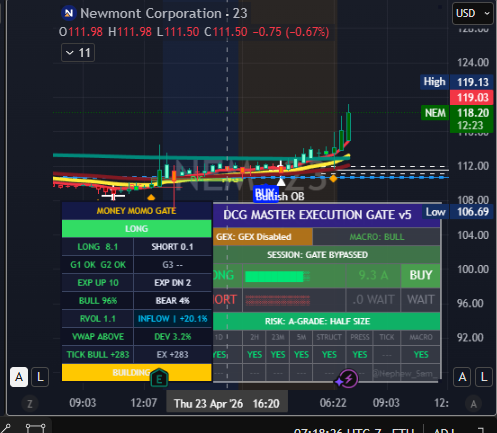The image size is (497, 433).
Task: Click the green long strength progress bar
Action: [277, 276]
